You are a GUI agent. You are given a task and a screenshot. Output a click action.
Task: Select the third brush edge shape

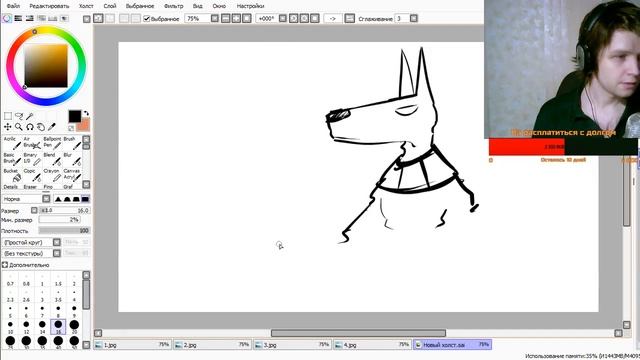76,199
